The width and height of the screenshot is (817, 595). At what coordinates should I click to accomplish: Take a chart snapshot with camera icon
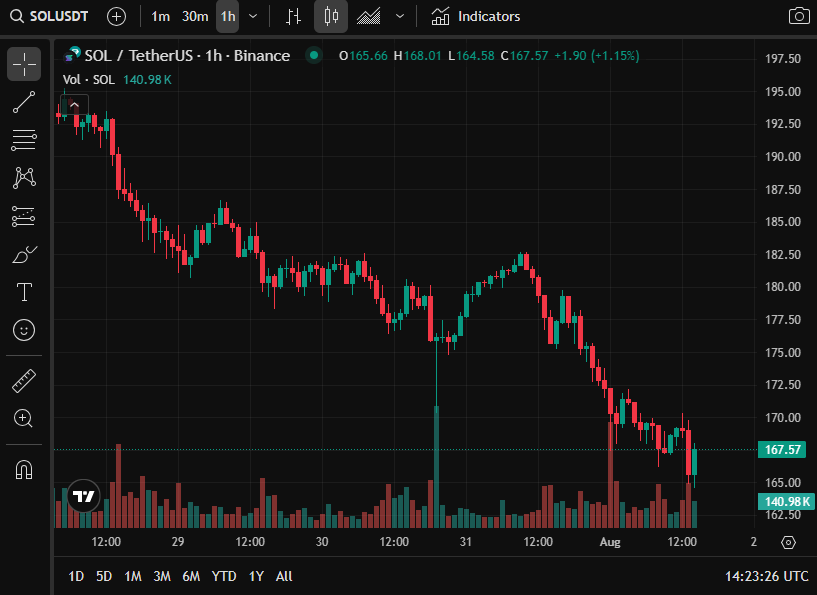pyautogui.click(x=799, y=16)
